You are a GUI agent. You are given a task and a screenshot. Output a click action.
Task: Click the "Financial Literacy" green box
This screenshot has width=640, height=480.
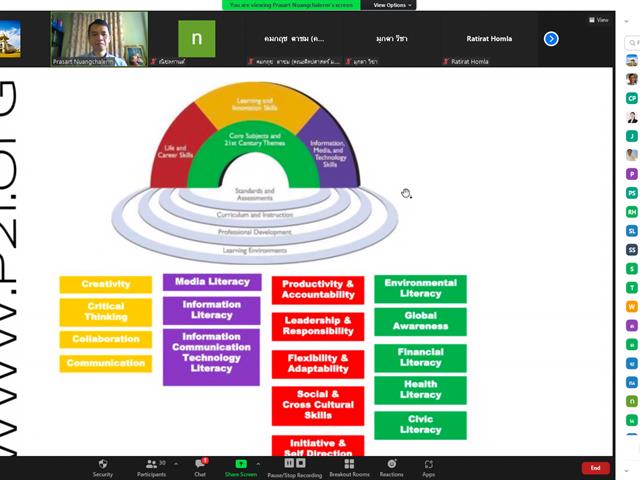point(420,358)
